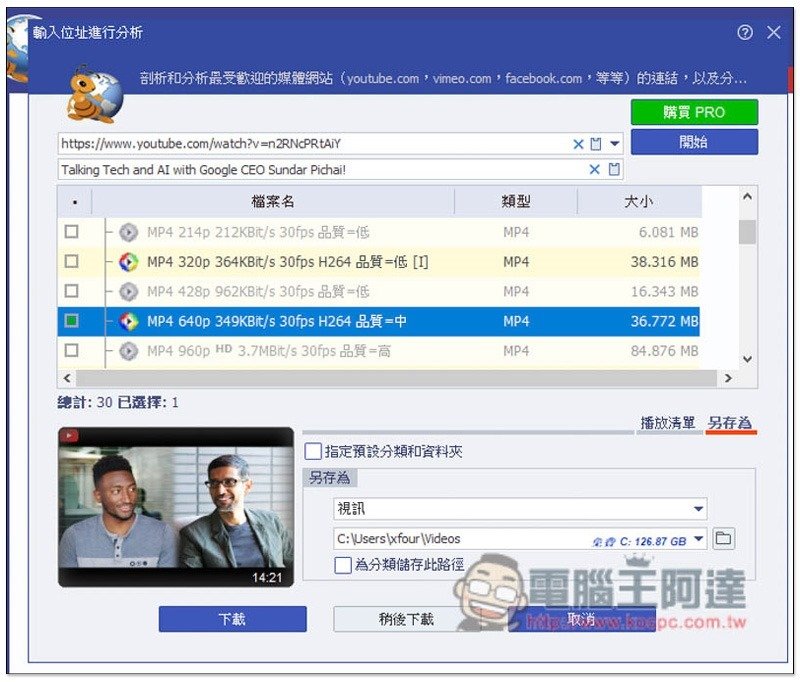Click the horizontal scrollbar track under list
800x682 pixels.
(396, 378)
